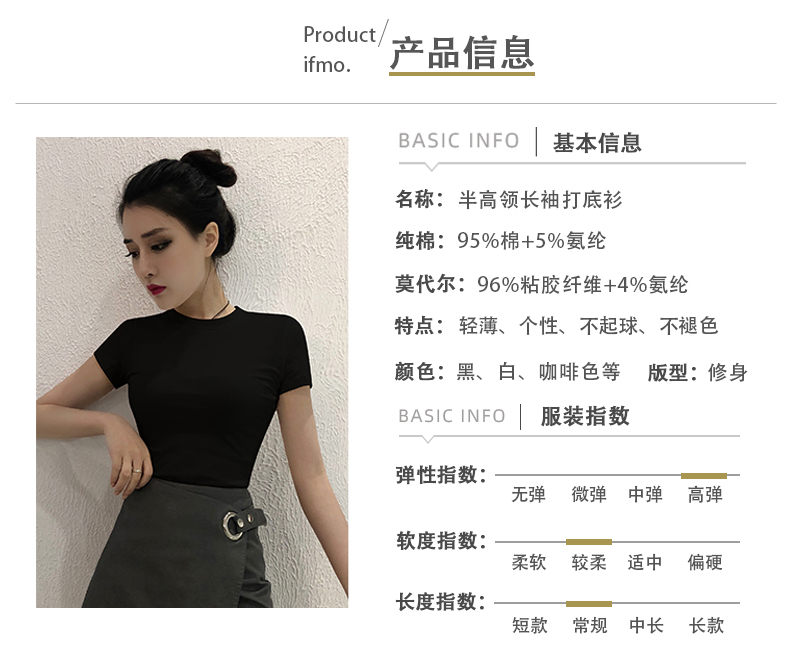Screen dimensions: 790x660
Task: Select the 中长 length label
Action: point(646,625)
